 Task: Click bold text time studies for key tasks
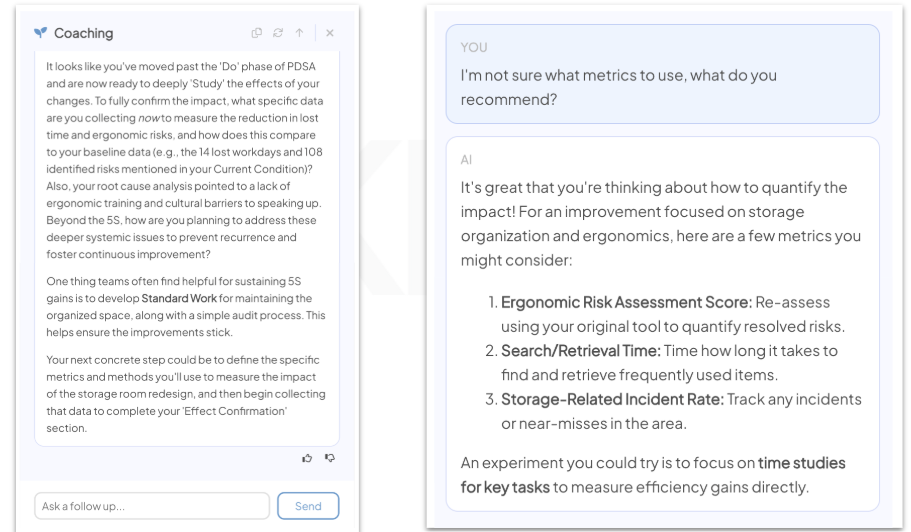[x=653, y=475]
